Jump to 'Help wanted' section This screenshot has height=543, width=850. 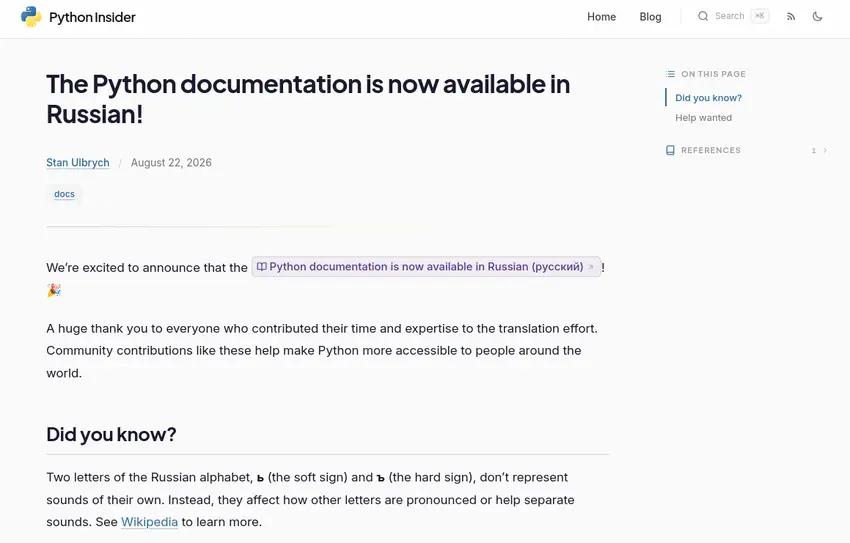click(x=703, y=118)
